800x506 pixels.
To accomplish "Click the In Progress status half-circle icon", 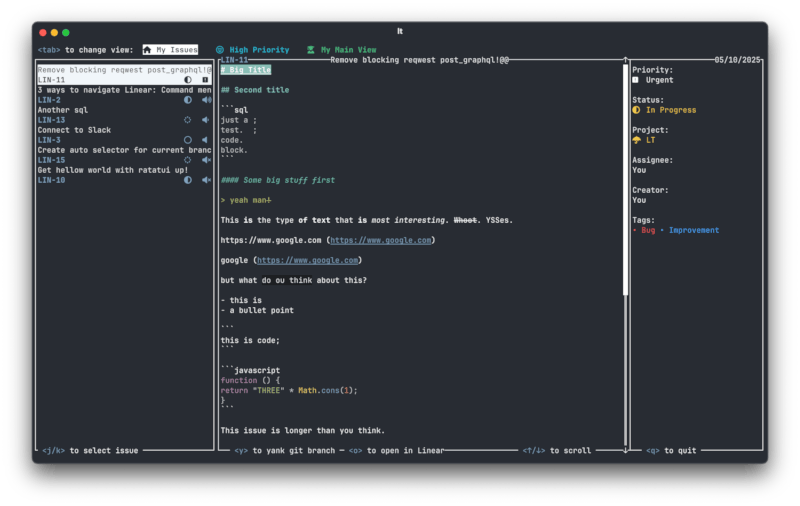I will pyautogui.click(x=636, y=110).
